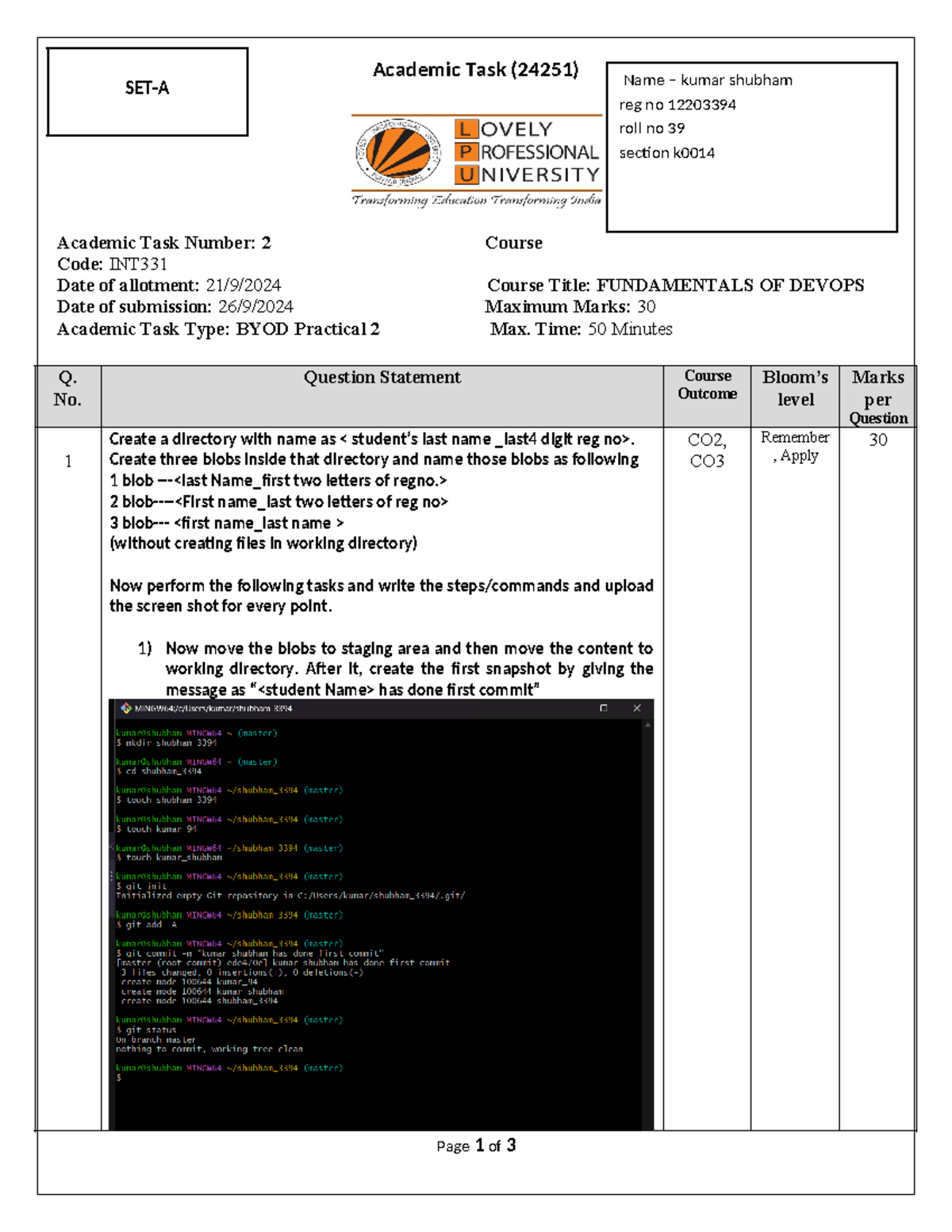
Task: Click 'Course Title: FUNDAMENTALS OF DEVOPS'
Action: (676, 286)
